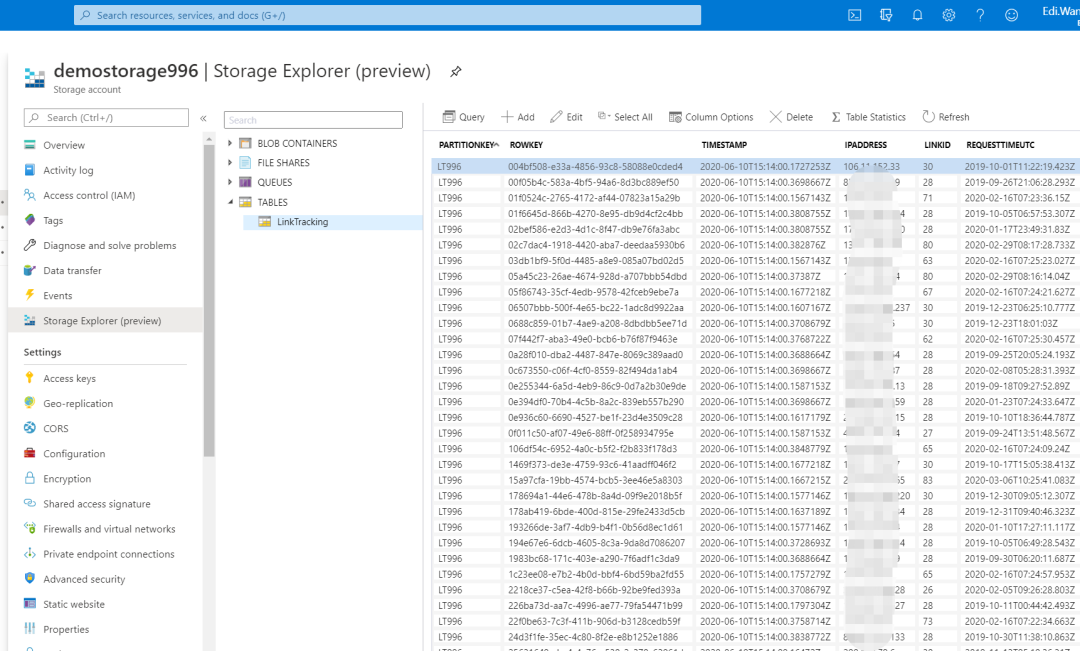Collapse the left menu with double chevron
The image size is (1080, 651).
point(203,118)
